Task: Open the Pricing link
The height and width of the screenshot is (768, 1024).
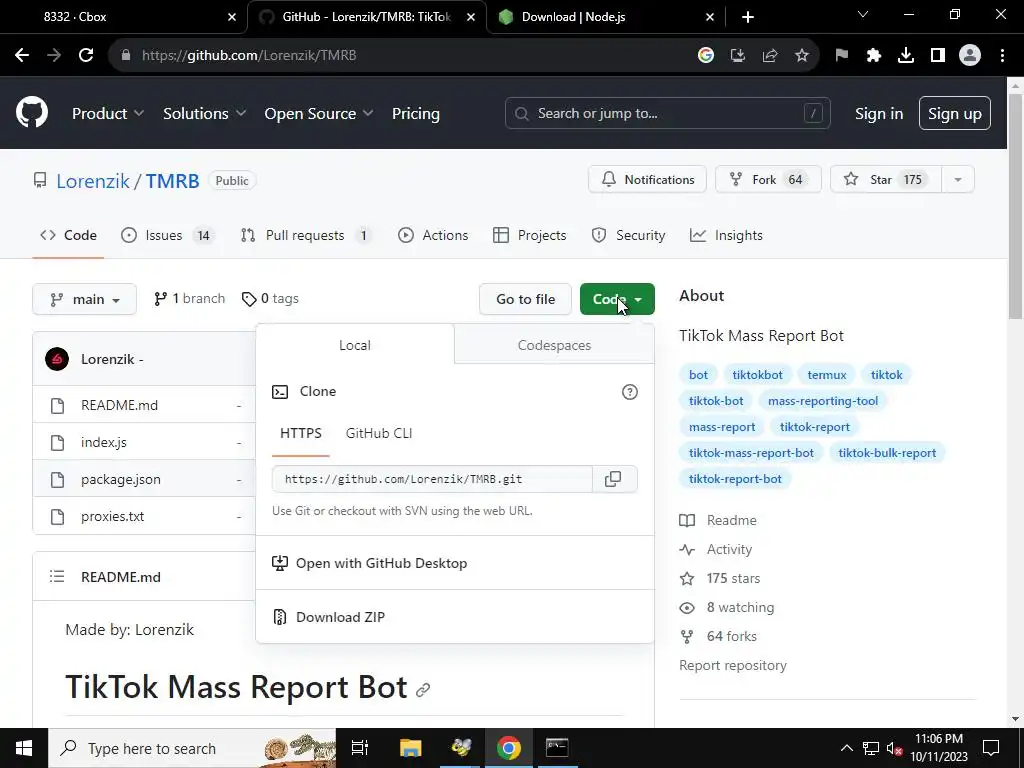Action: [416, 114]
